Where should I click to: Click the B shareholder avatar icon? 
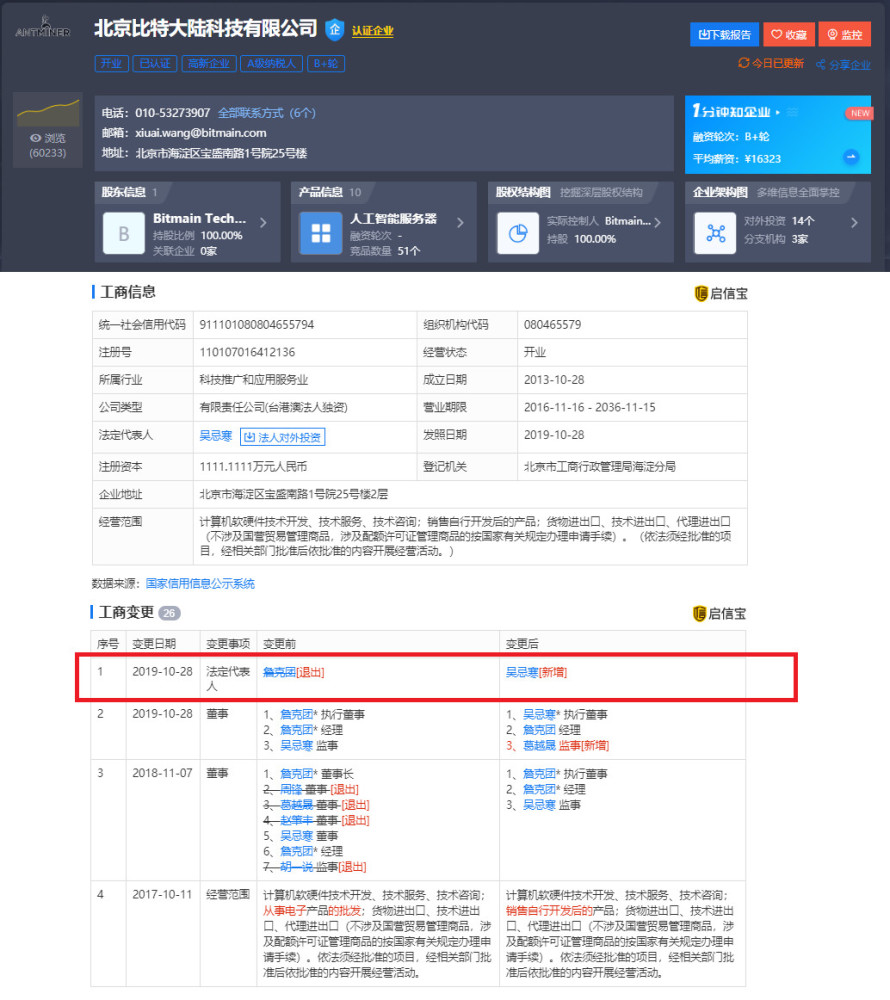pyautogui.click(x=124, y=233)
